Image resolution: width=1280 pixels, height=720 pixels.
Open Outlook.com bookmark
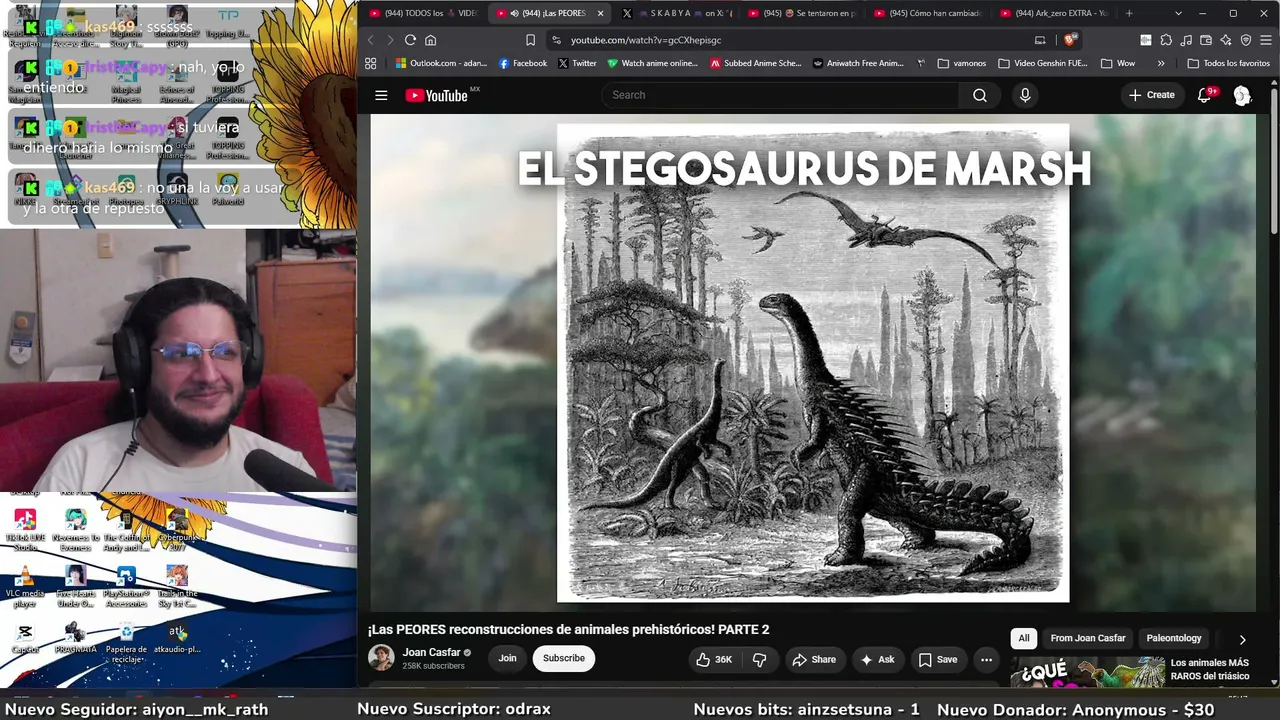(440, 63)
